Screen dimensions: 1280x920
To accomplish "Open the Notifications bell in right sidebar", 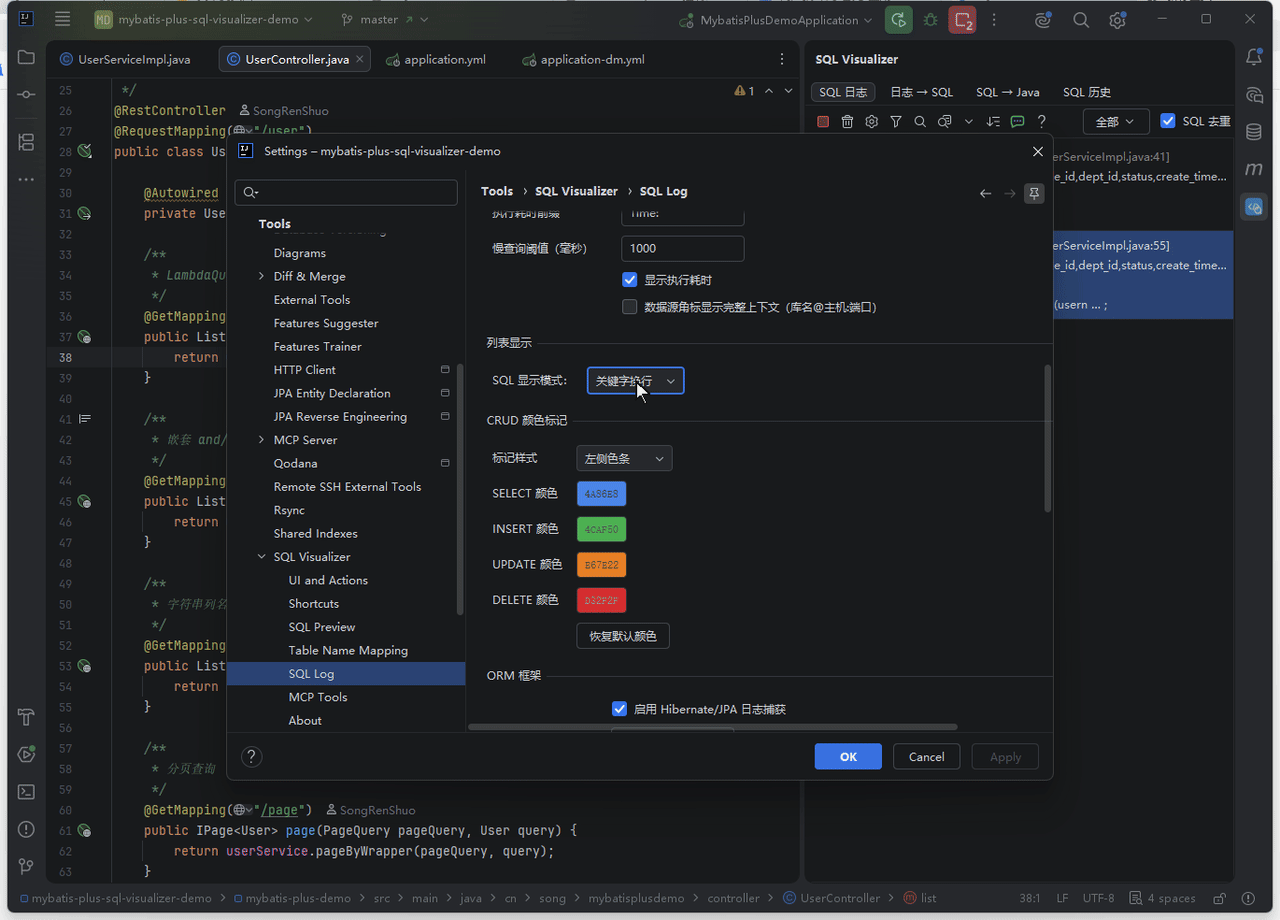I will tap(1254, 58).
